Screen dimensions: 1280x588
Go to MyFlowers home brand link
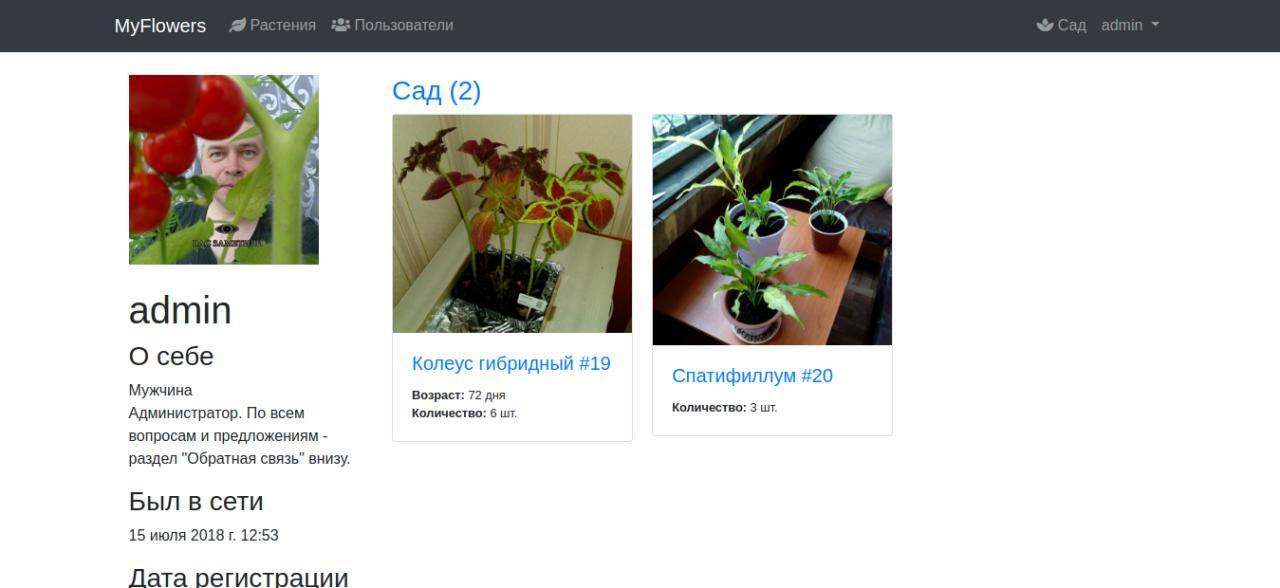(x=160, y=26)
